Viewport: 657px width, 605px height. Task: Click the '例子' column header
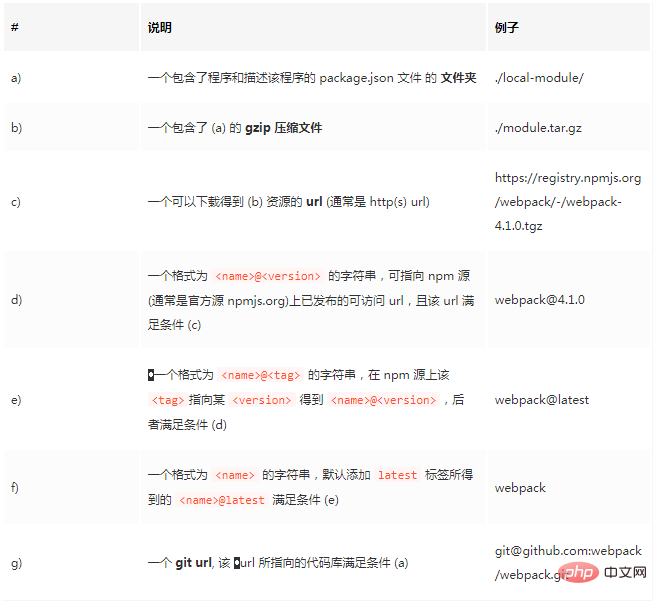(x=507, y=28)
